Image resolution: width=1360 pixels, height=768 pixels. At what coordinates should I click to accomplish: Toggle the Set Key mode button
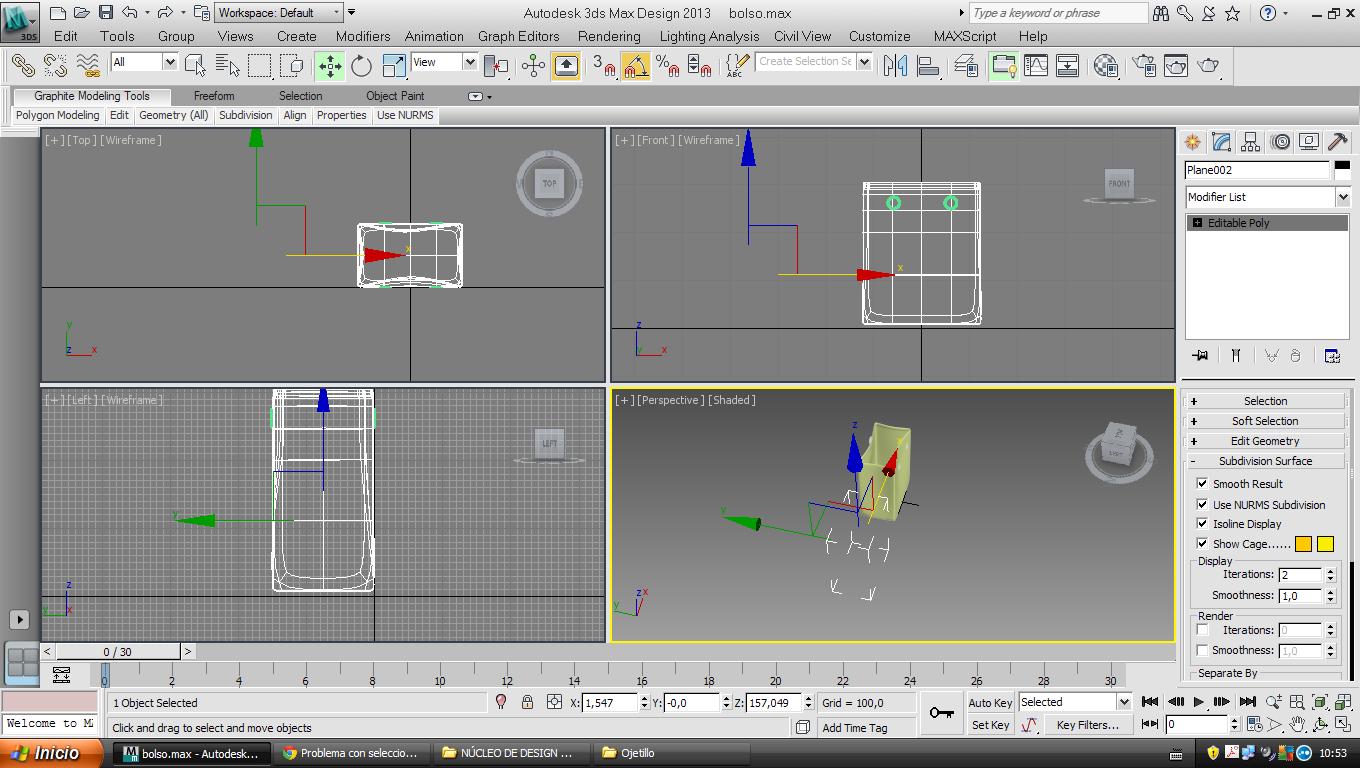coord(990,725)
